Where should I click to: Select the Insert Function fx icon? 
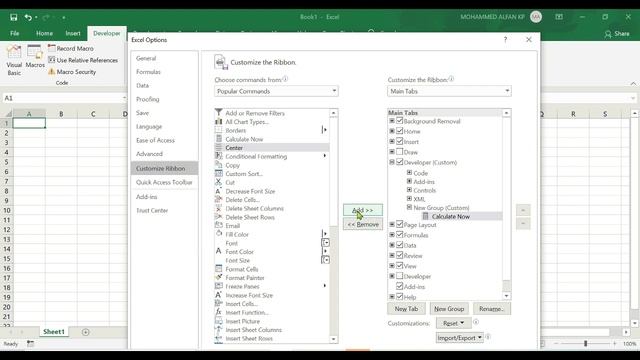219,312
